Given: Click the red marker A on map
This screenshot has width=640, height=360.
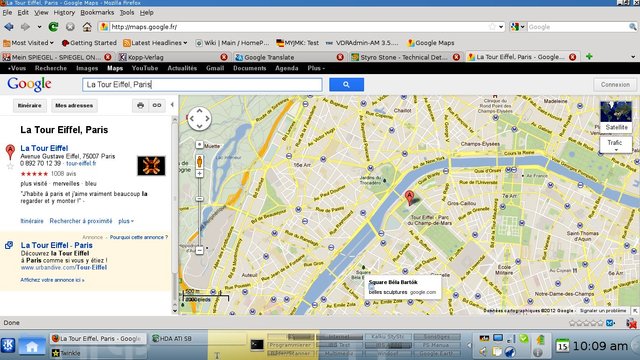Looking at the screenshot, I should coord(409,198).
